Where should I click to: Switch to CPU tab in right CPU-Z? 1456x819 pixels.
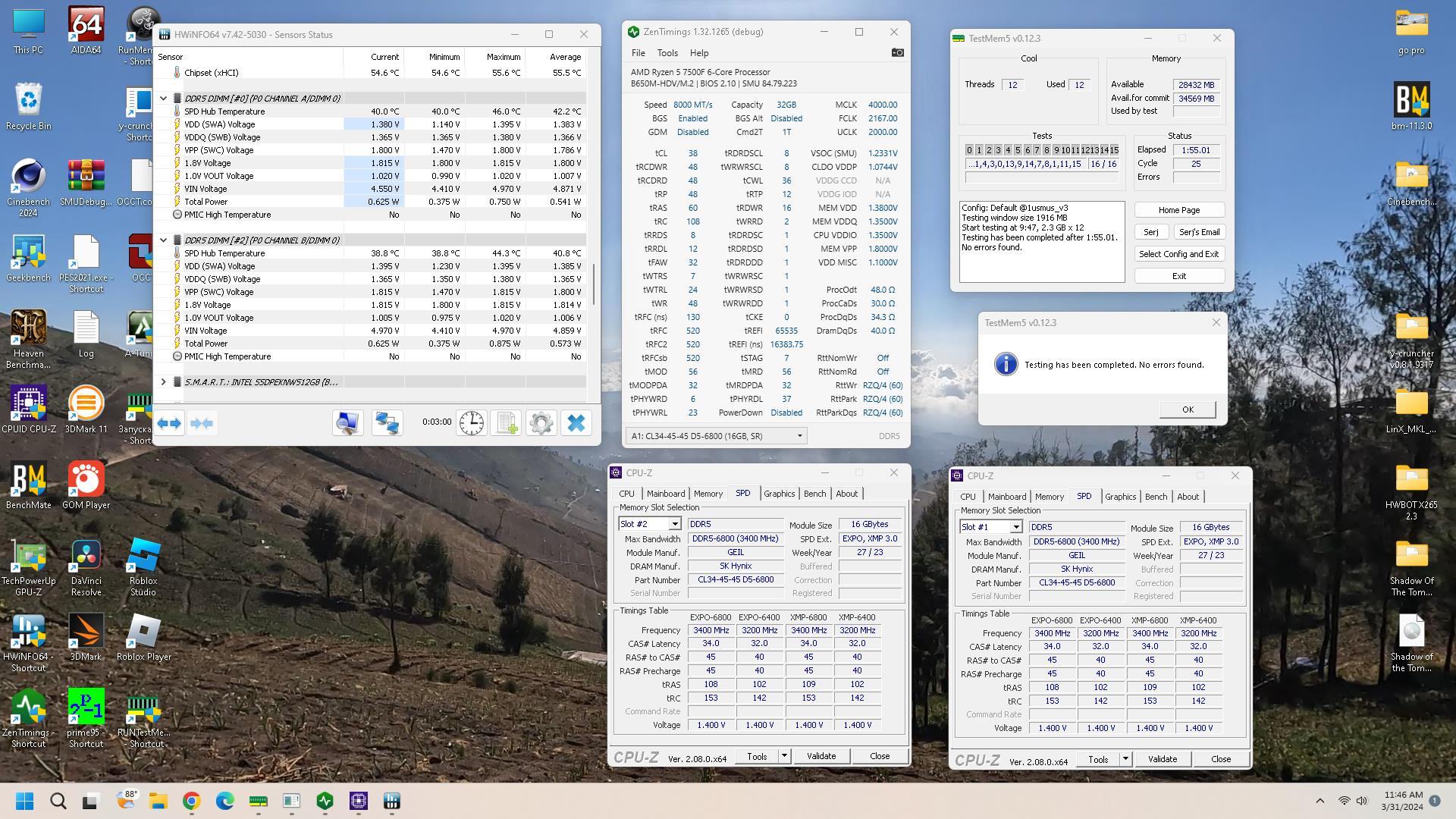(968, 497)
